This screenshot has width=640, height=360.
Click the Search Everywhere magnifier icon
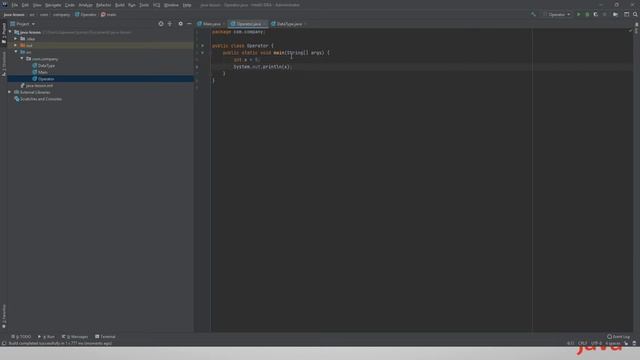pos(635,14)
